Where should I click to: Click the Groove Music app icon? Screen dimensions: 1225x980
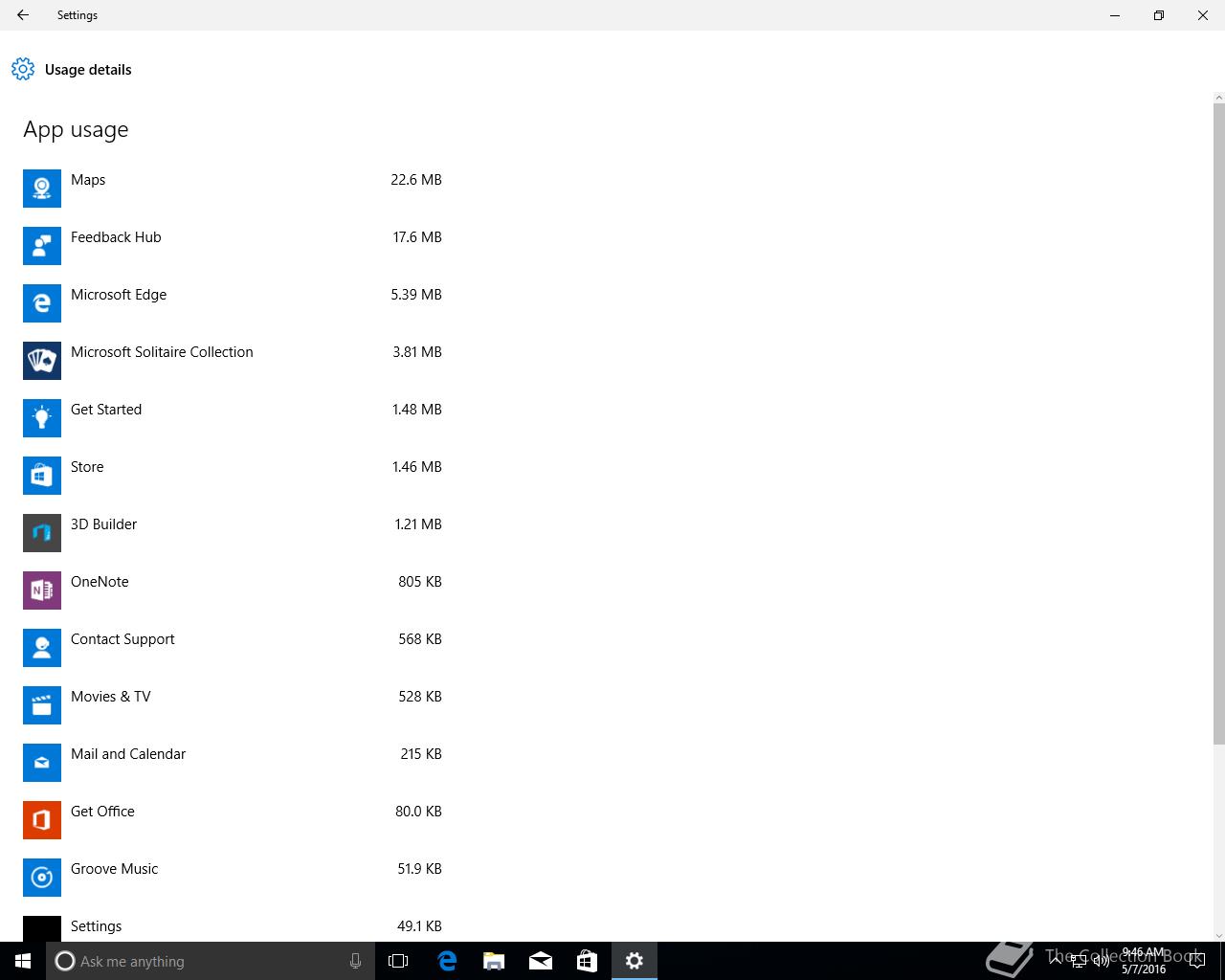42,878
